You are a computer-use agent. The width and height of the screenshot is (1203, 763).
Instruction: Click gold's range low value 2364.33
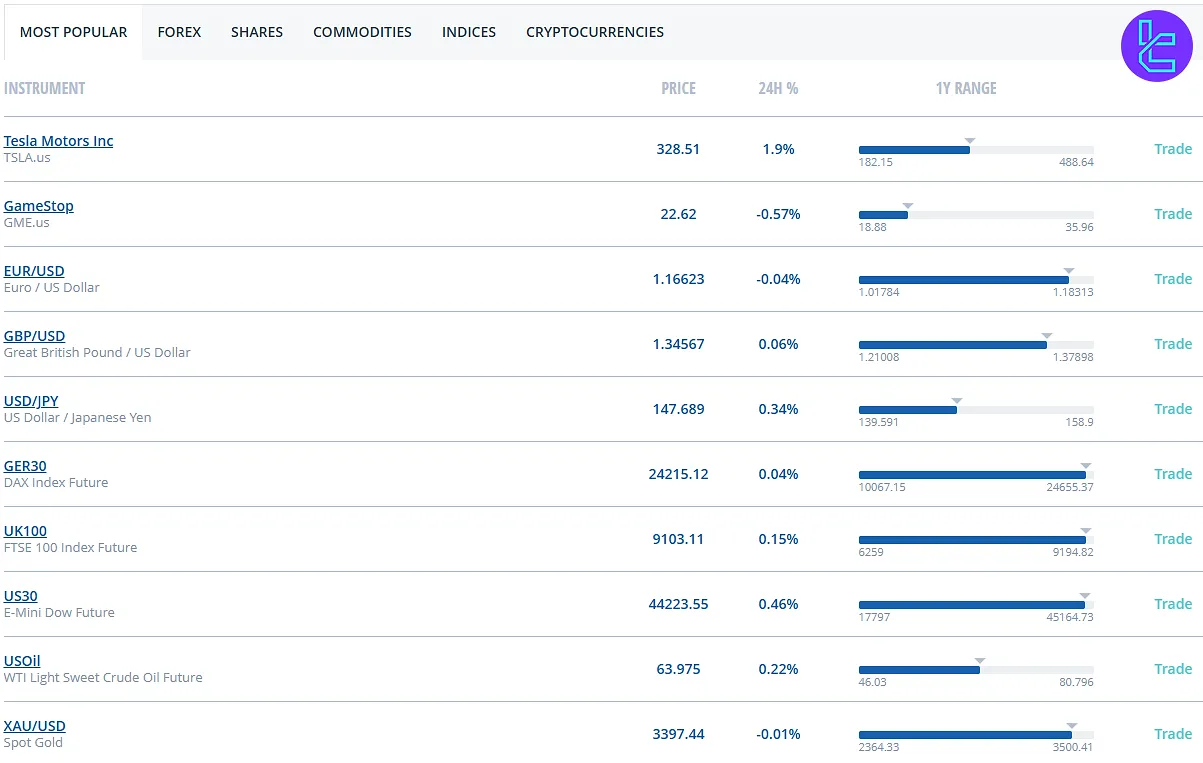pos(878,747)
